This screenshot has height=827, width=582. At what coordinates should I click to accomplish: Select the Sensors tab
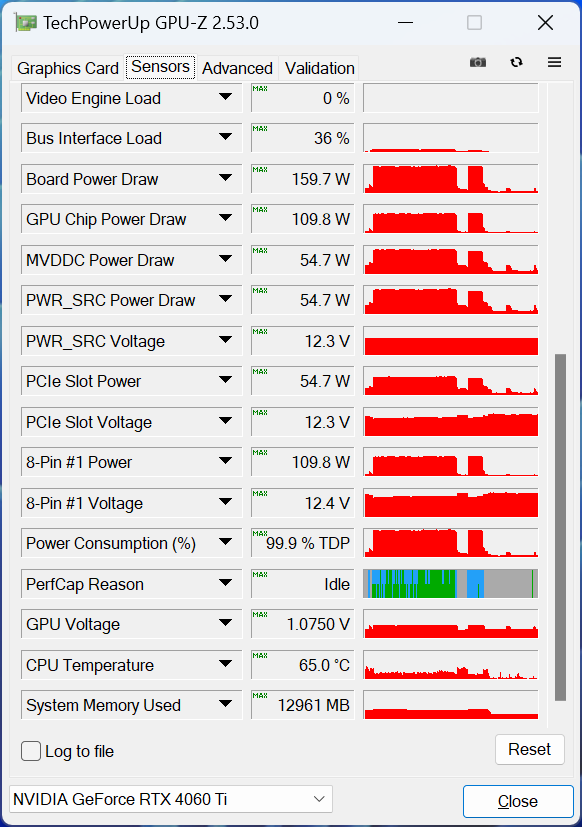point(160,67)
